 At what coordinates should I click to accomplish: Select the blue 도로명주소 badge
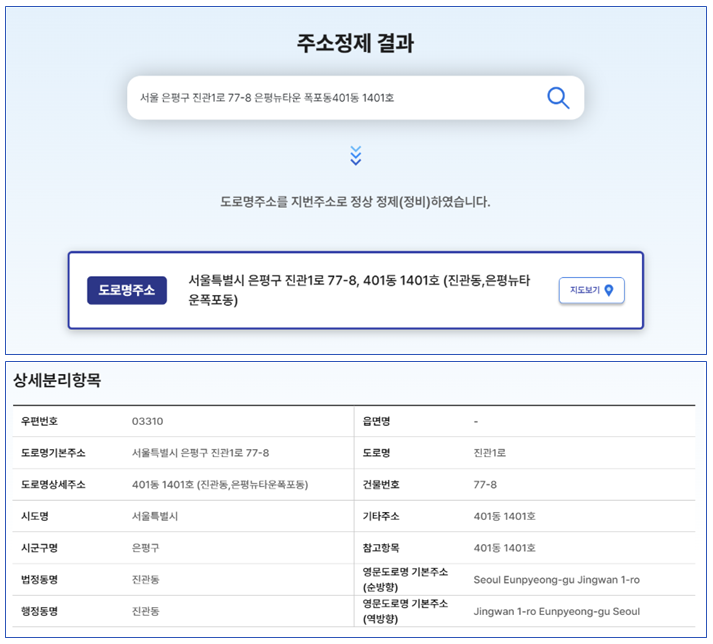pos(127,290)
